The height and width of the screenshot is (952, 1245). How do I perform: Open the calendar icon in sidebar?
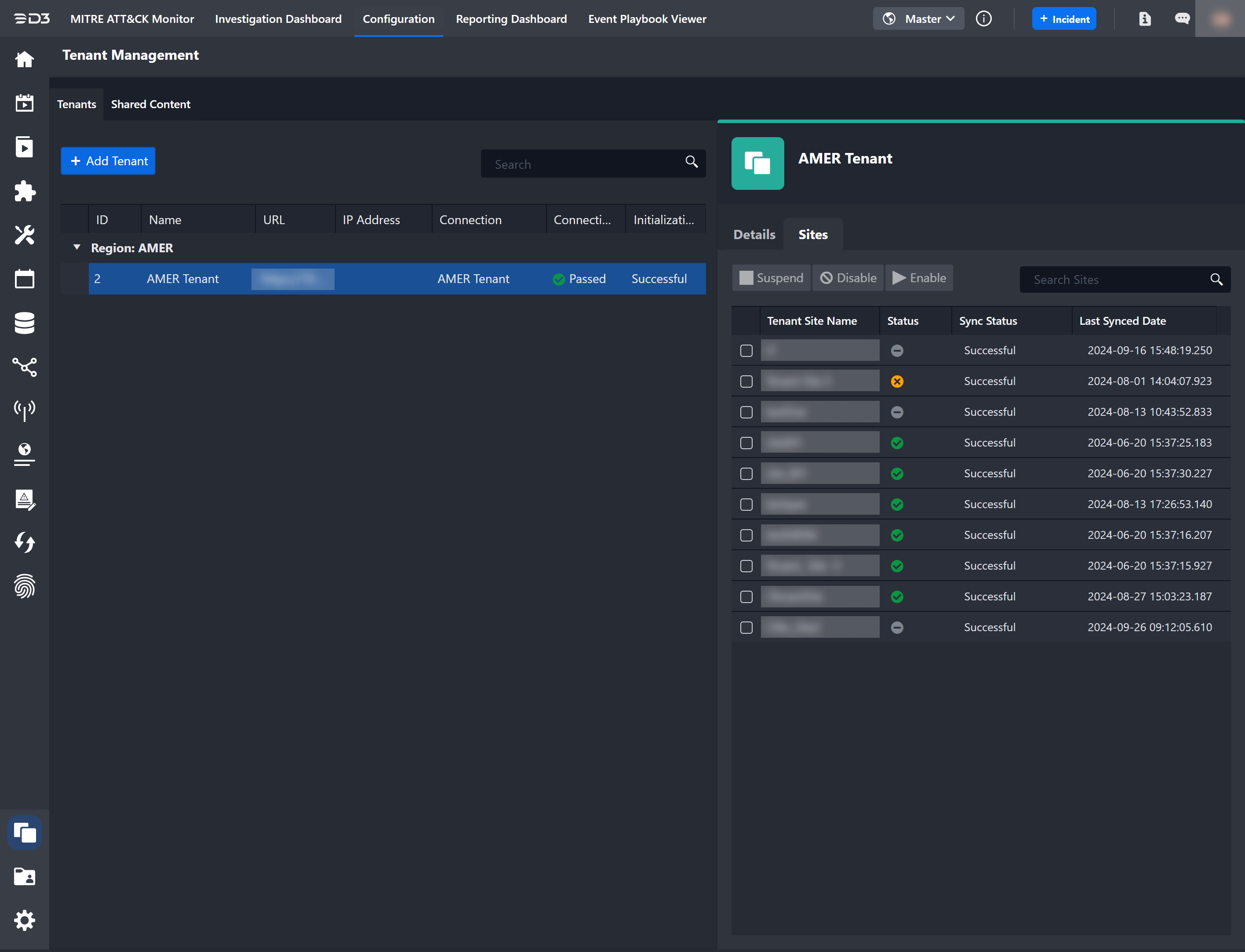coord(24,279)
